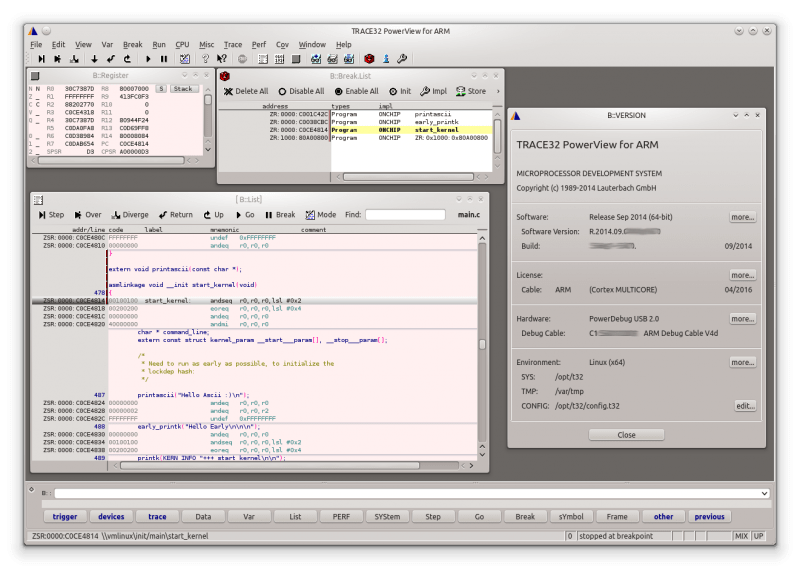The width and height of the screenshot is (800, 569).
Task: Click the trigger softkey
Action: point(65,517)
